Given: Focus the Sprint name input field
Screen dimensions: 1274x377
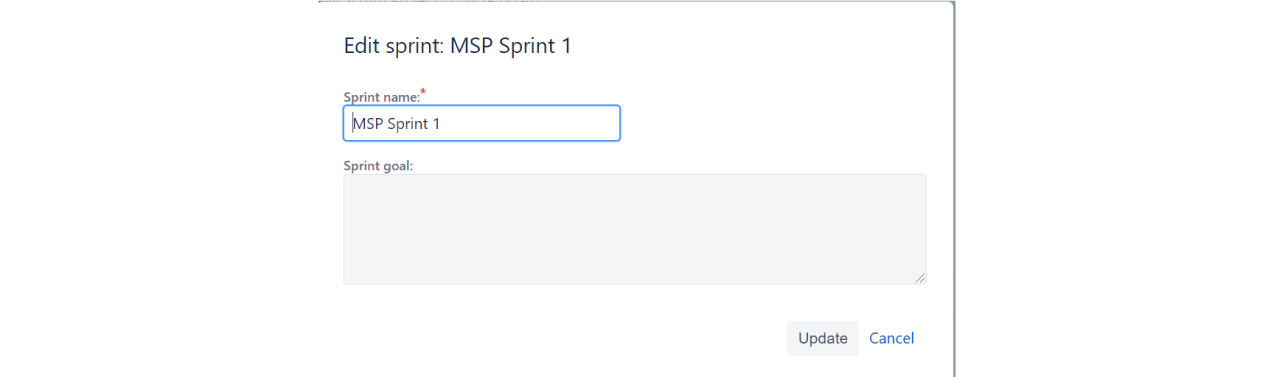Looking at the screenshot, I should point(482,123).
